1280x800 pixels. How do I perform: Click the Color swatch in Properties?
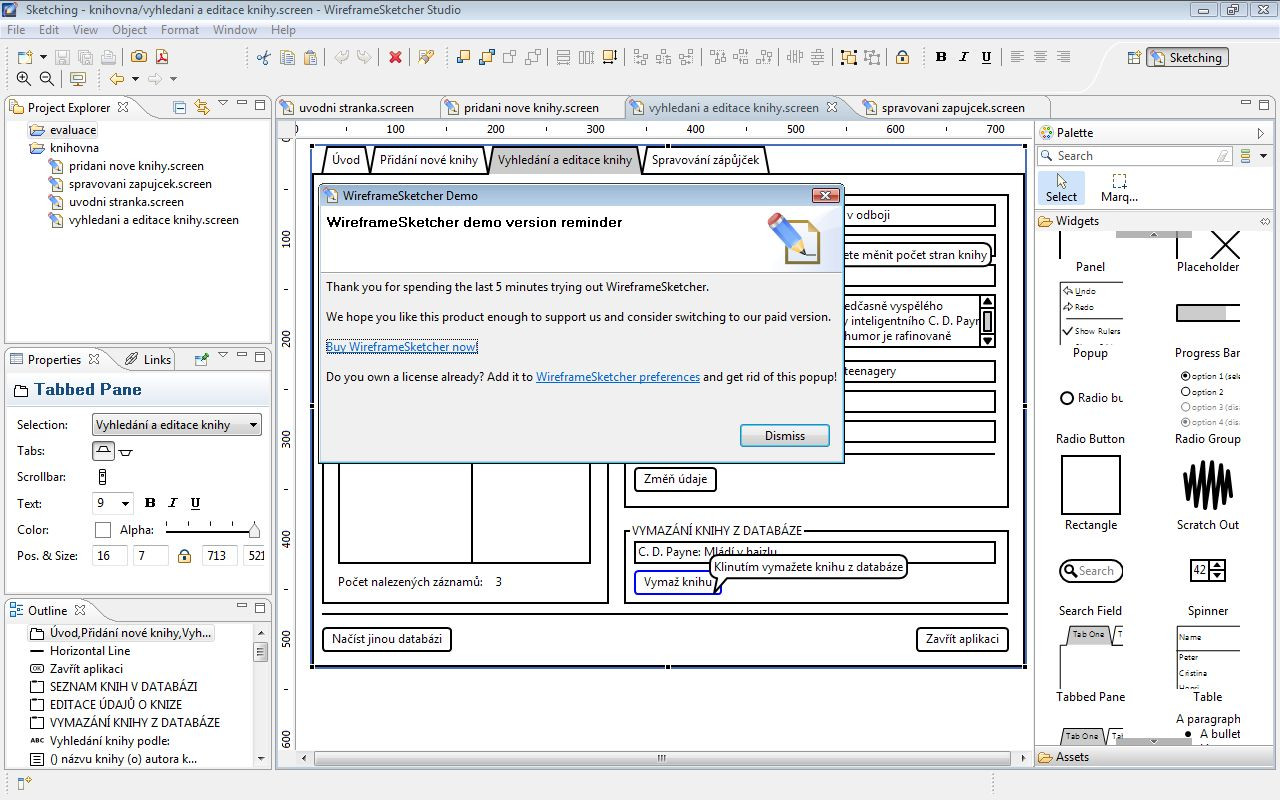click(103, 530)
